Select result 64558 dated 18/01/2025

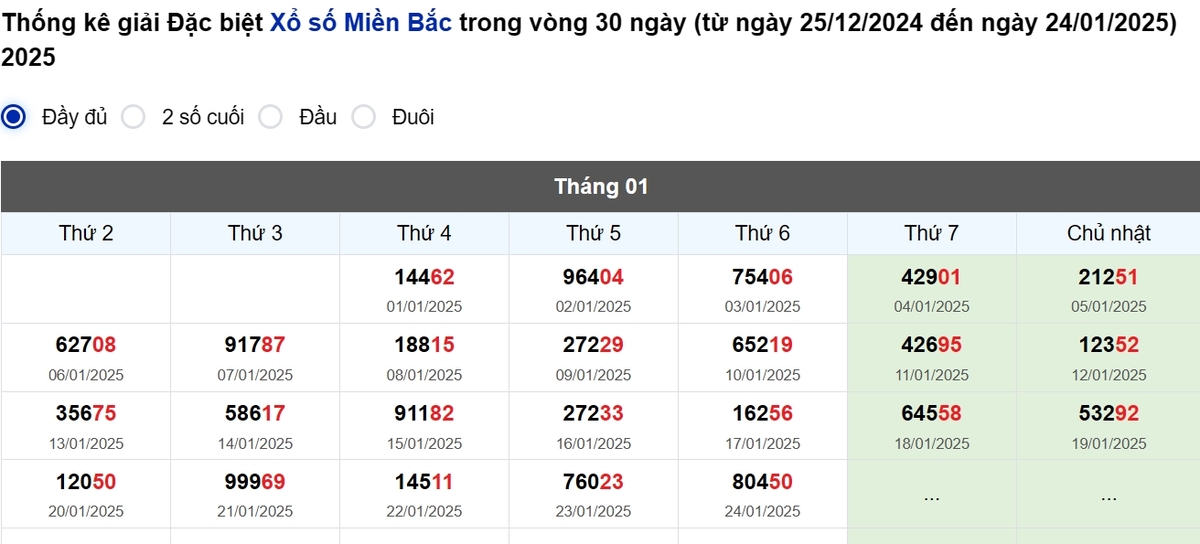(x=931, y=413)
